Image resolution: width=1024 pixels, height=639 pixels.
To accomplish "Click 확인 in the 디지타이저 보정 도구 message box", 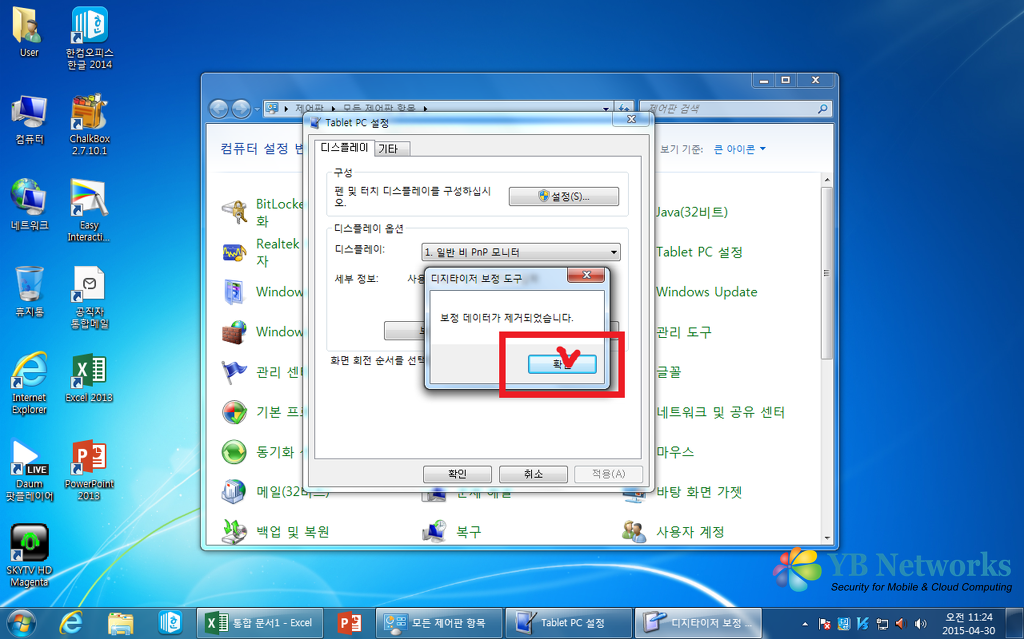I will pyautogui.click(x=562, y=364).
